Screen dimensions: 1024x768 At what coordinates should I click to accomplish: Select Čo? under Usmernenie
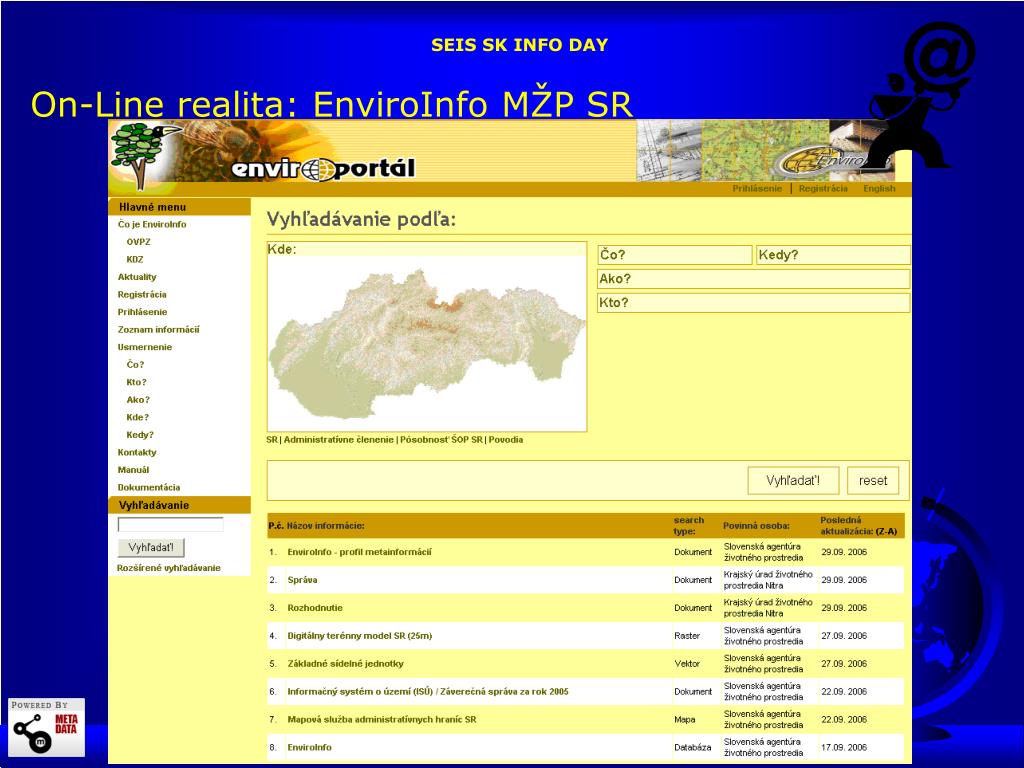pyautogui.click(x=135, y=365)
